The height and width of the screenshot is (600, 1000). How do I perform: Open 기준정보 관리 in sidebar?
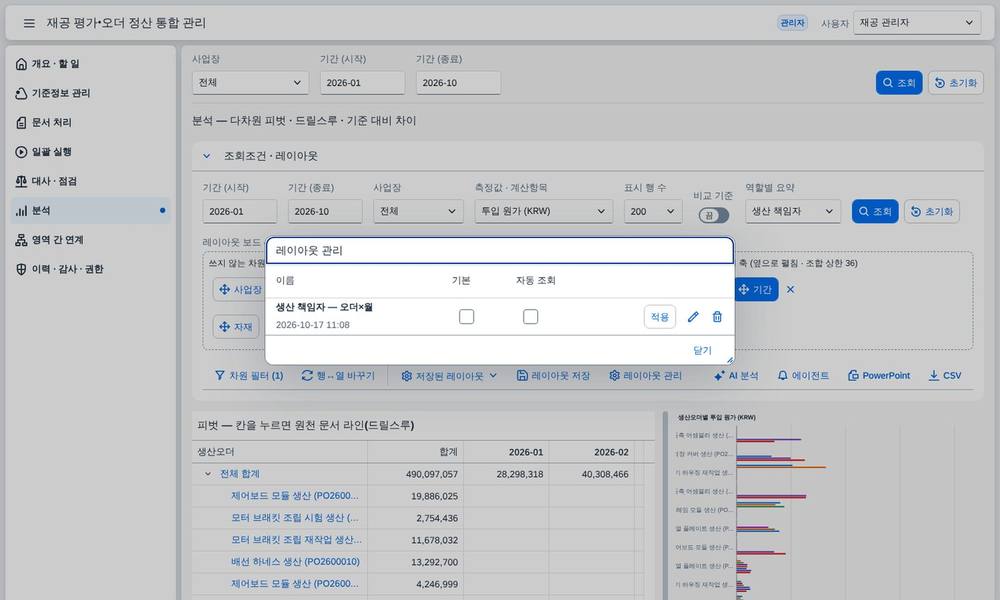coord(91,93)
